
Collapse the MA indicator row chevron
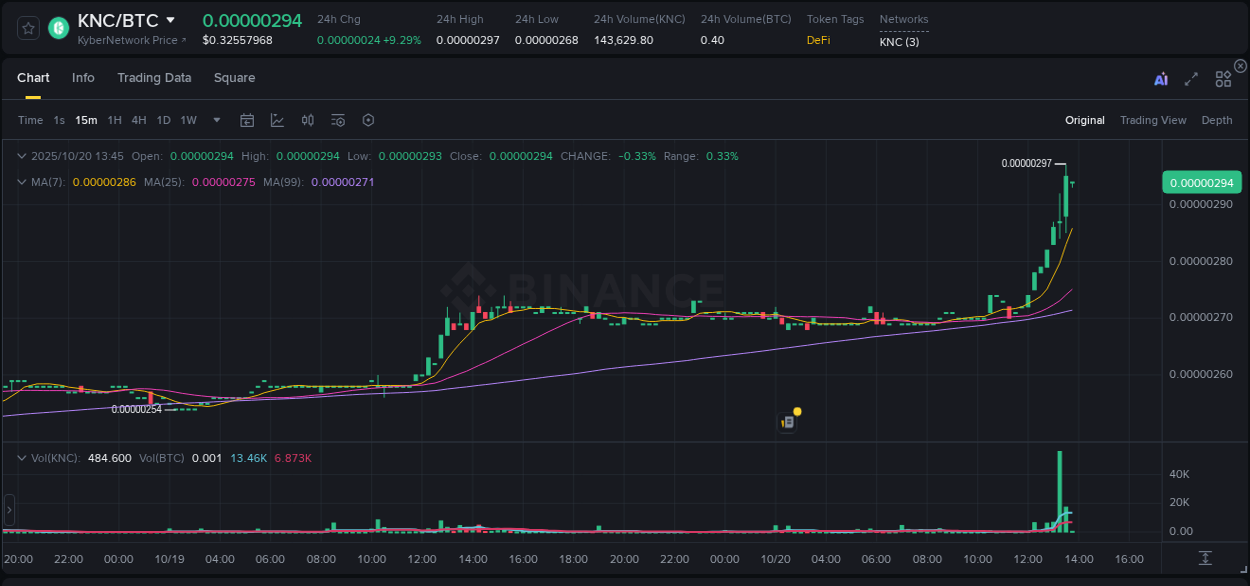click(22, 182)
